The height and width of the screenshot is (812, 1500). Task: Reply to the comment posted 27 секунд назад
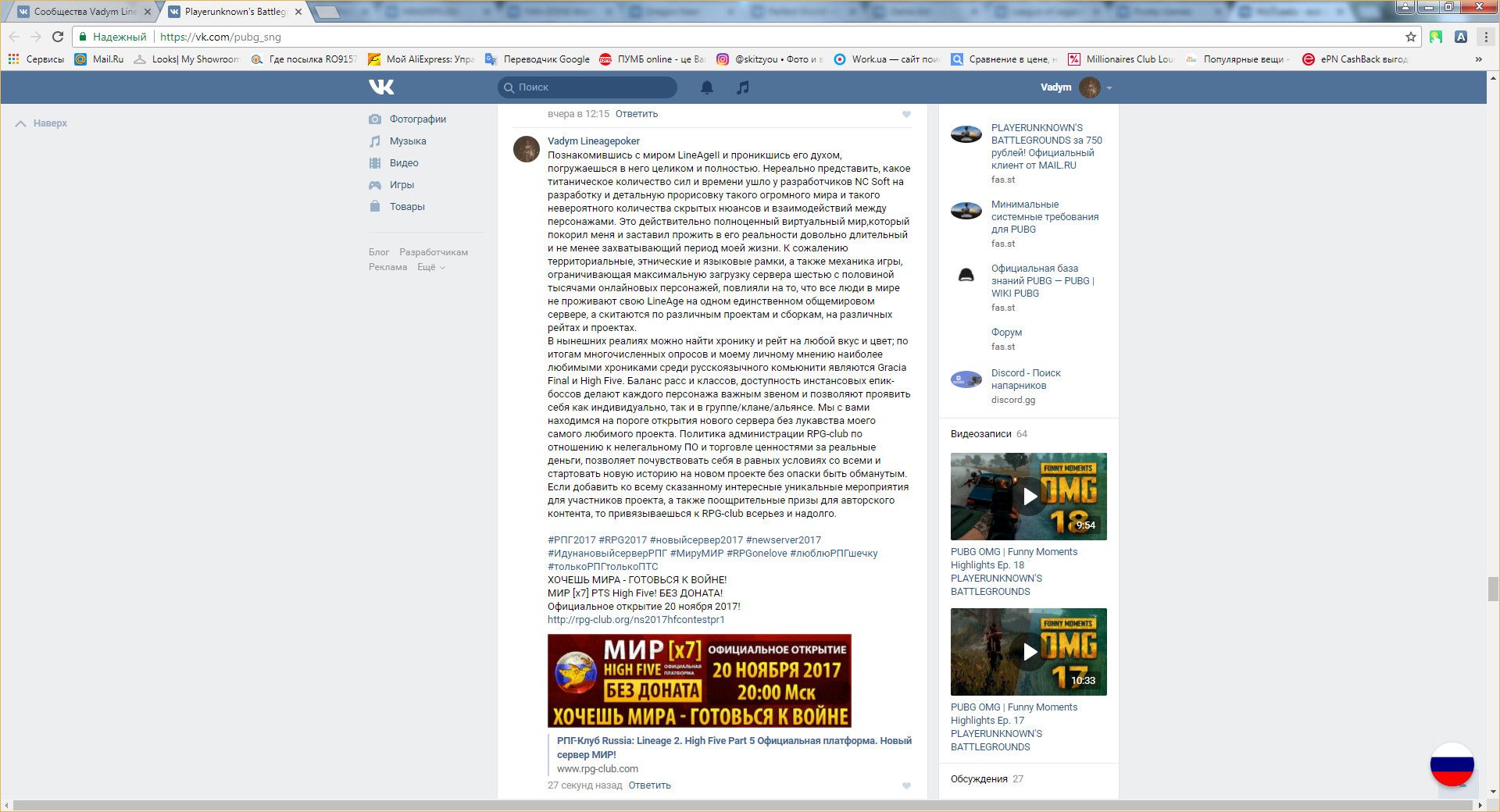pos(649,785)
